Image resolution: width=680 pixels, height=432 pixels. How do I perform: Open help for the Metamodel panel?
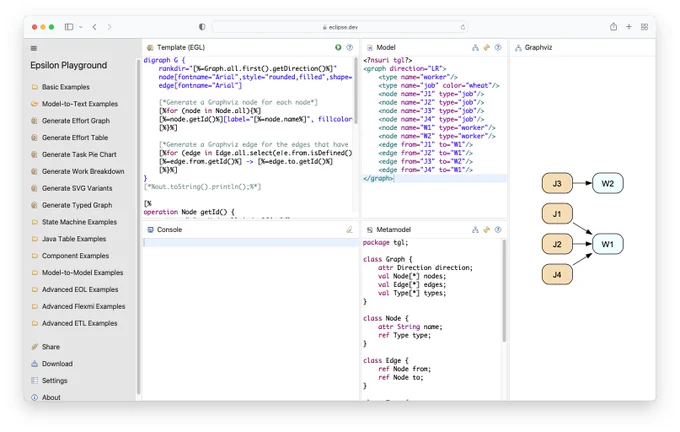[498, 229]
